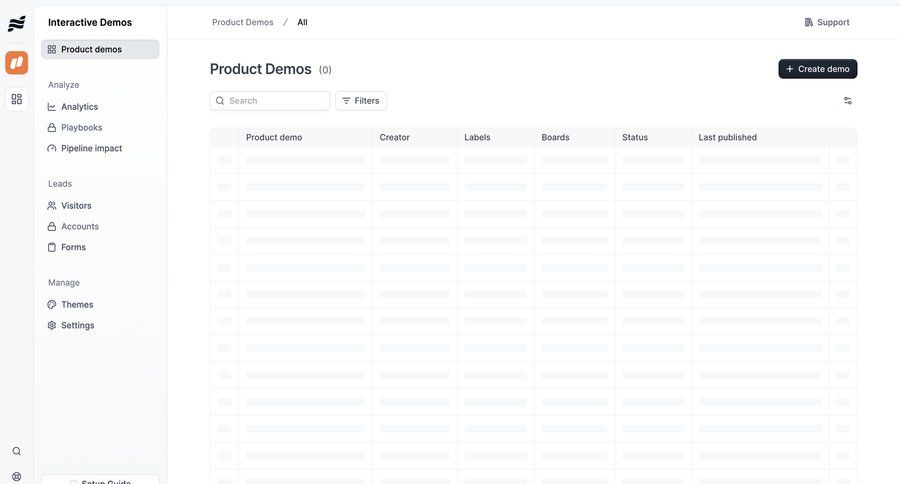Click the Interactive Demos sidebar title
Screen dimensions: 900x484
90,22
